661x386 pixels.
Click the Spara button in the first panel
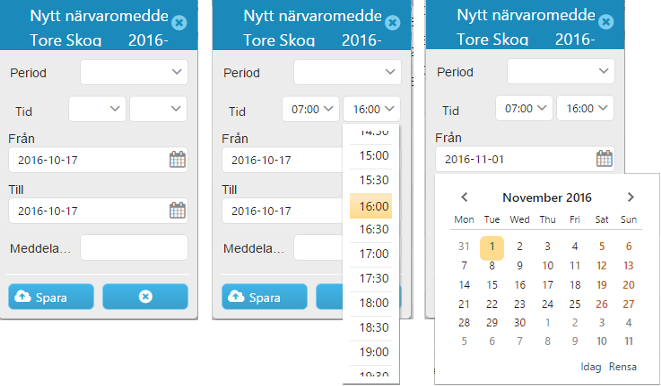51,297
